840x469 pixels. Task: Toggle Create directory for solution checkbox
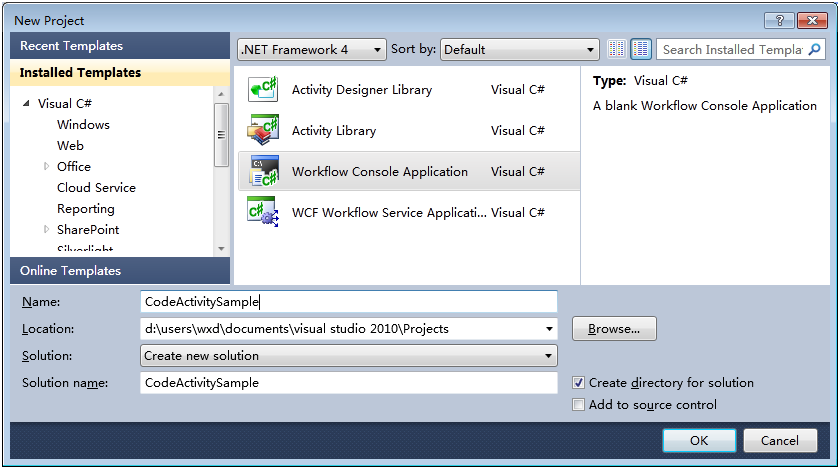pos(578,383)
